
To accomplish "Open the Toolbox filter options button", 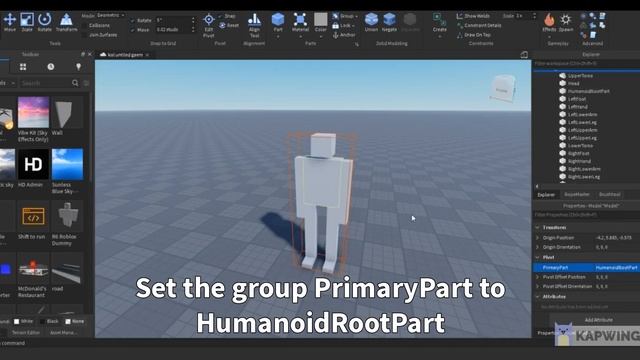I will click(x=86, y=83).
